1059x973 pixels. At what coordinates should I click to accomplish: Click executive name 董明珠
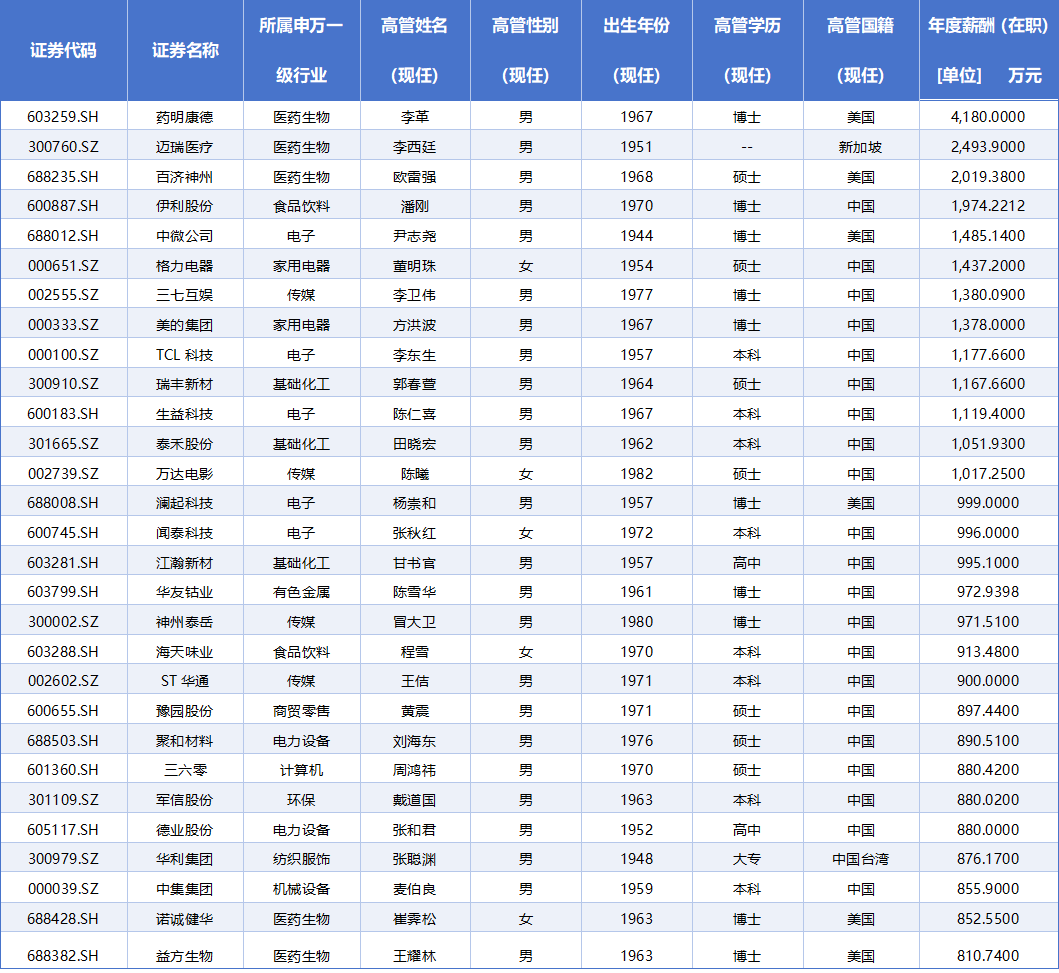pyautogui.click(x=414, y=266)
